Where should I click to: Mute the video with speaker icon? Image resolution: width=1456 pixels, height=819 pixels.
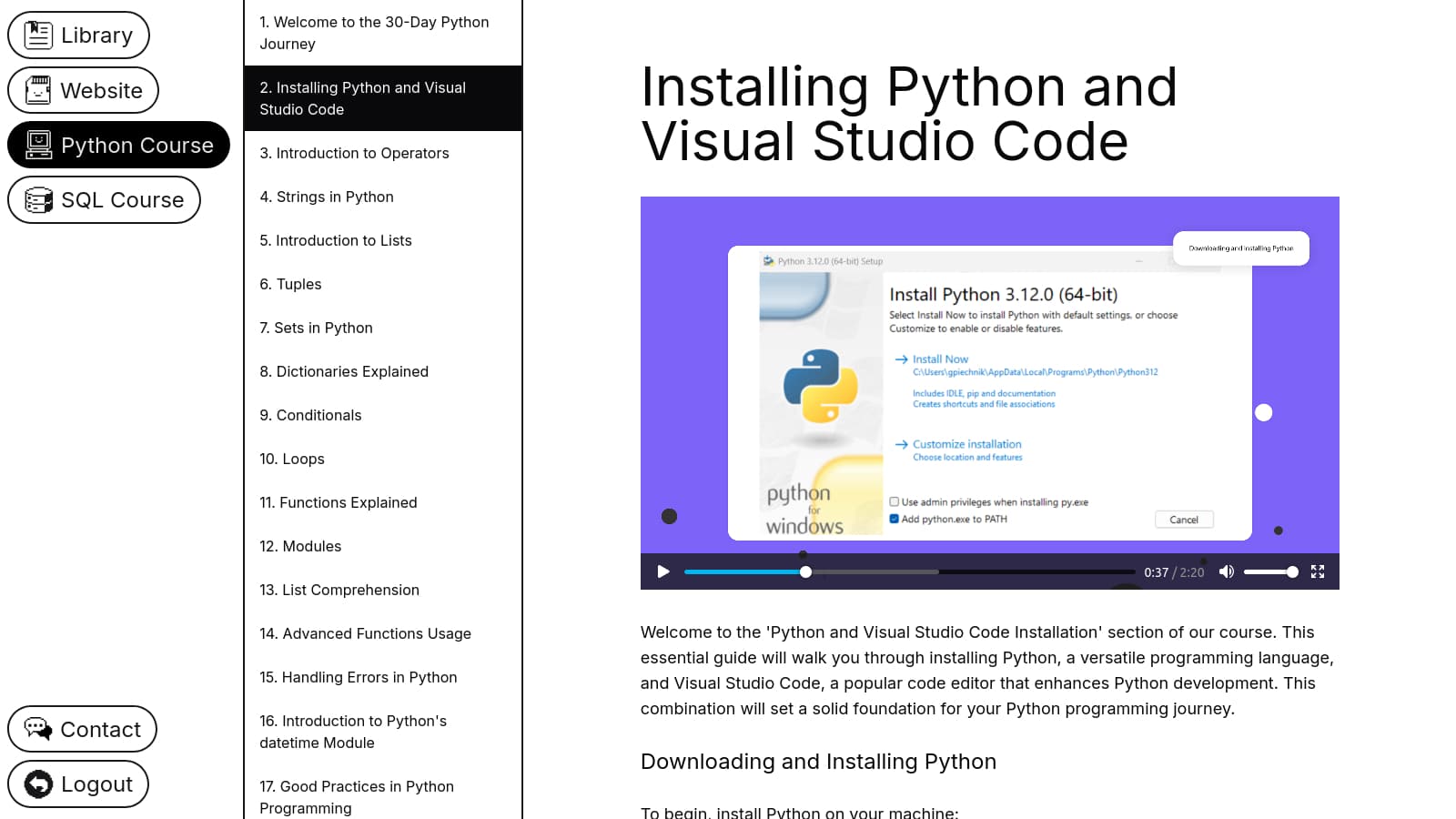point(1227,571)
